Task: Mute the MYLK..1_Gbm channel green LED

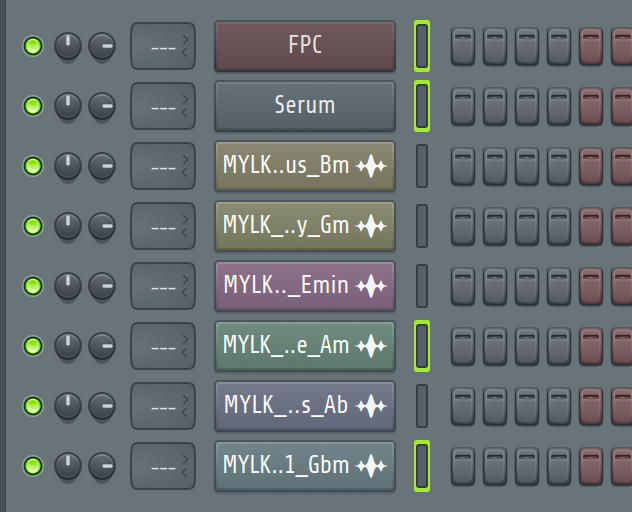Action: coord(33,466)
